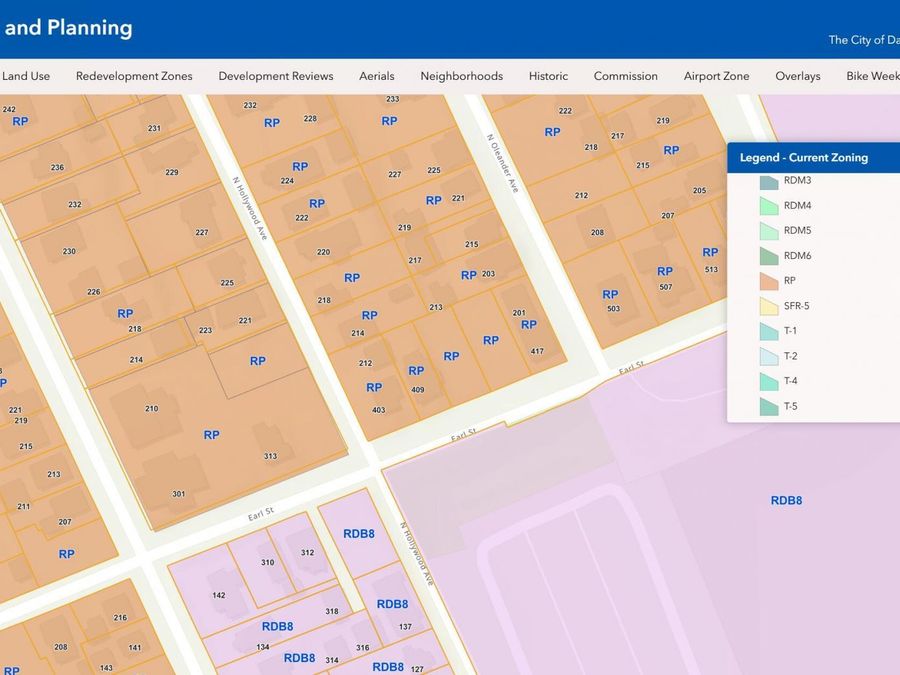Select the Airport Zone tab

[x=716, y=76]
